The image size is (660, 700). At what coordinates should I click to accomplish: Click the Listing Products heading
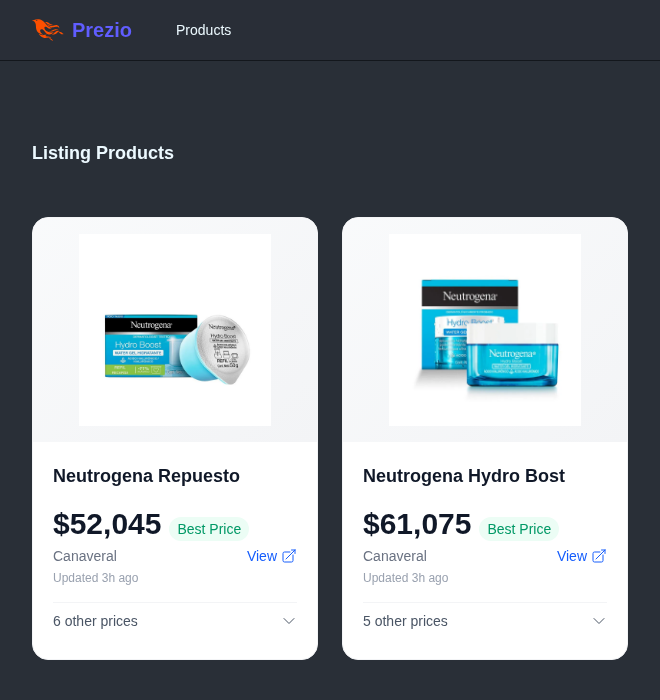point(103,153)
